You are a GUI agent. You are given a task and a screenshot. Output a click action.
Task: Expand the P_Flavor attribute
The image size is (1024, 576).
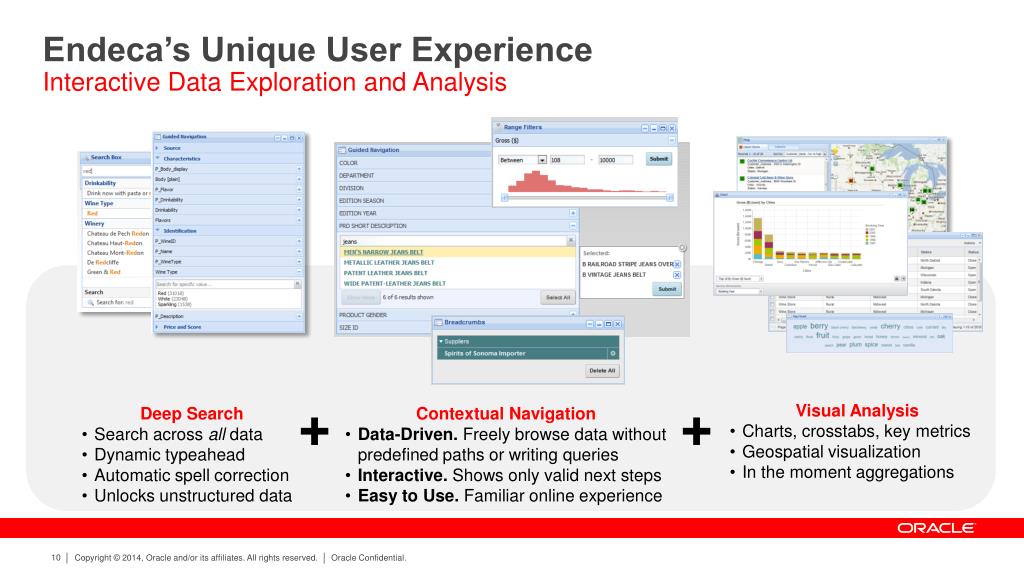pyautogui.click(x=299, y=190)
